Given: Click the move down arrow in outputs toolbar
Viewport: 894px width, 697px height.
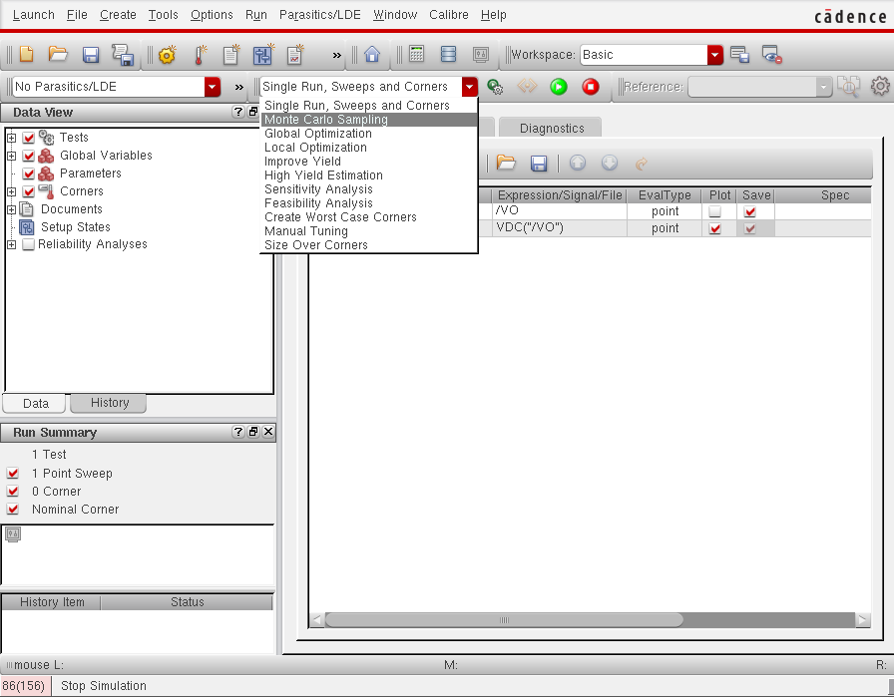Looking at the screenshot, I should coord(609,163).
